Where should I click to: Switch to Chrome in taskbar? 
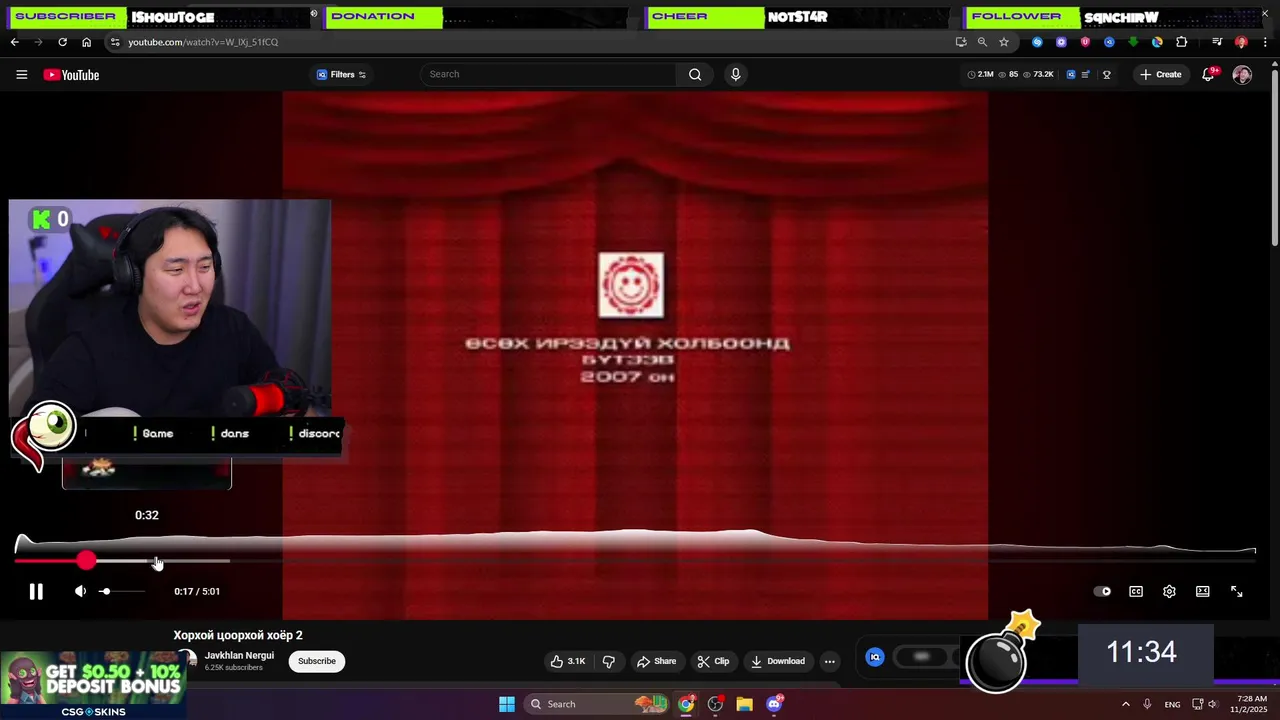click(x=686, y=704)
